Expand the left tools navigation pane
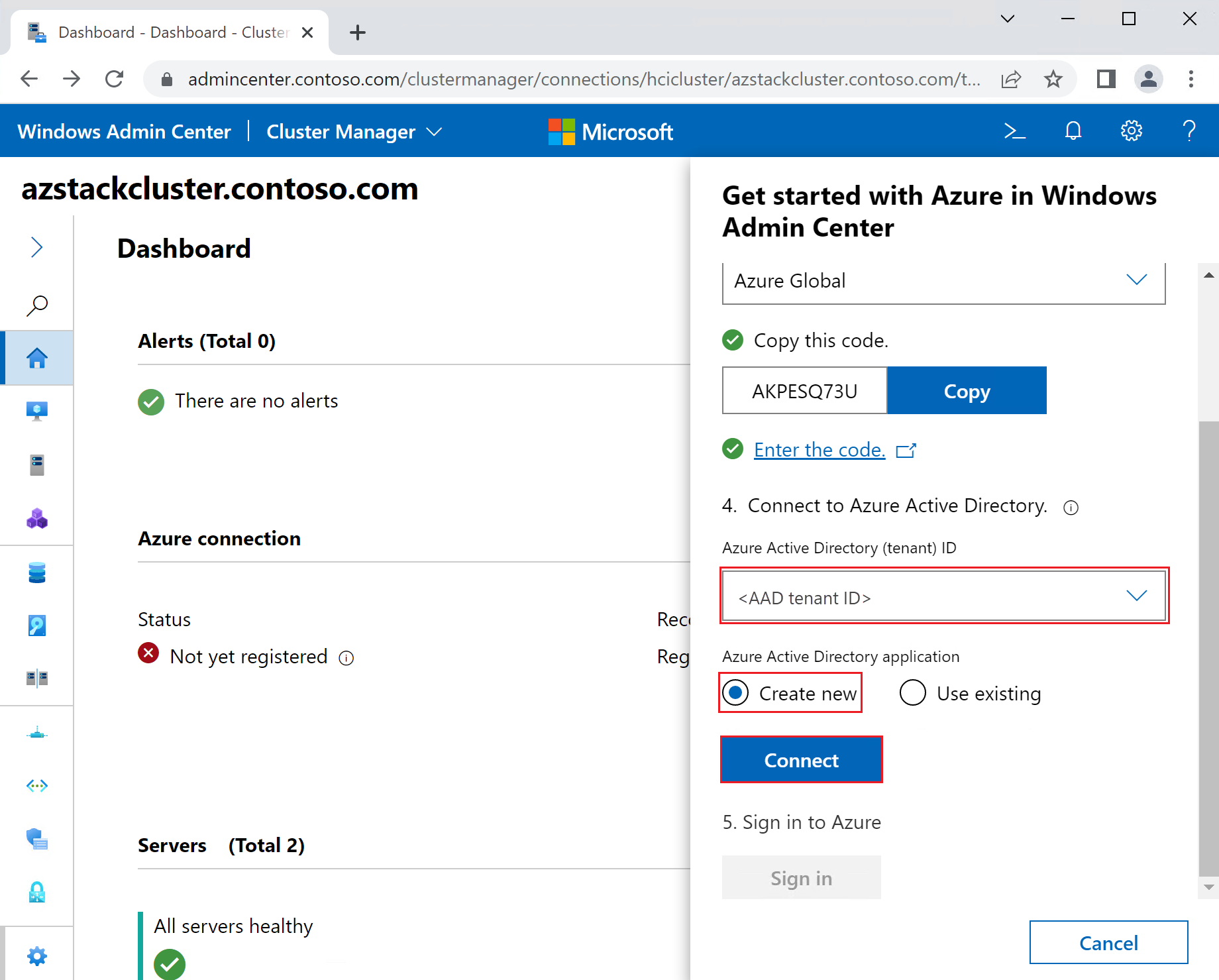1219x980 pixels. click(36, 247)
